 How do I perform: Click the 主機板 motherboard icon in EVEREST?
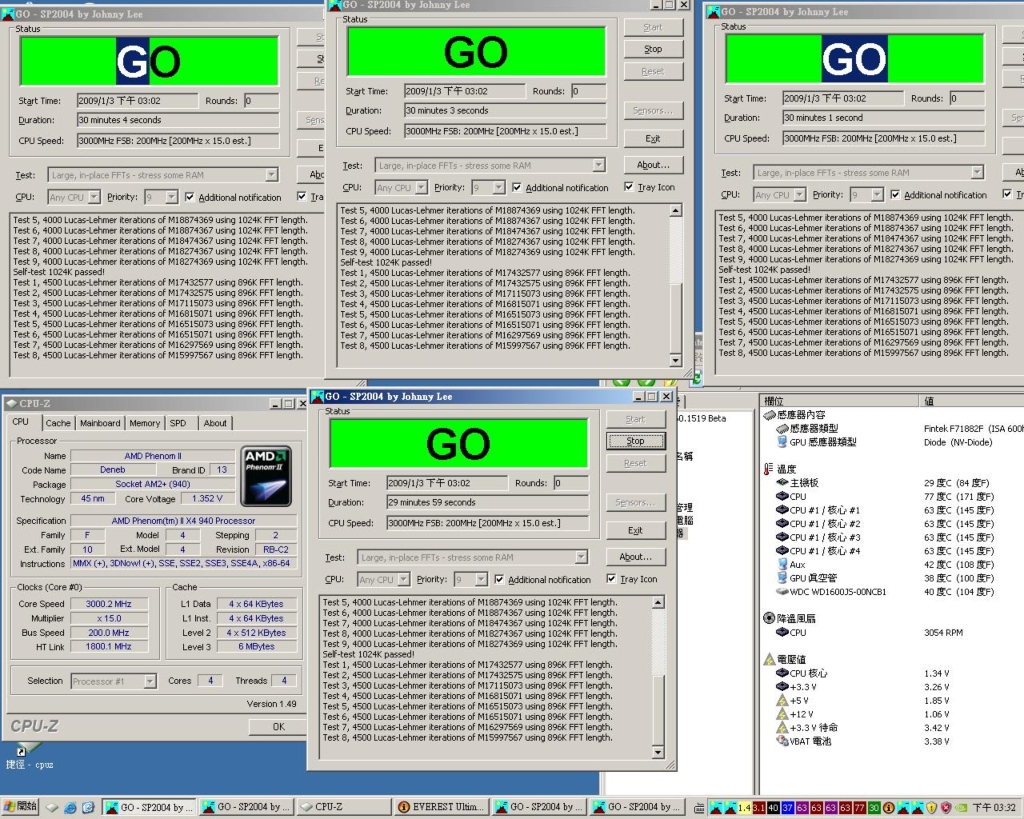(782, 483)
